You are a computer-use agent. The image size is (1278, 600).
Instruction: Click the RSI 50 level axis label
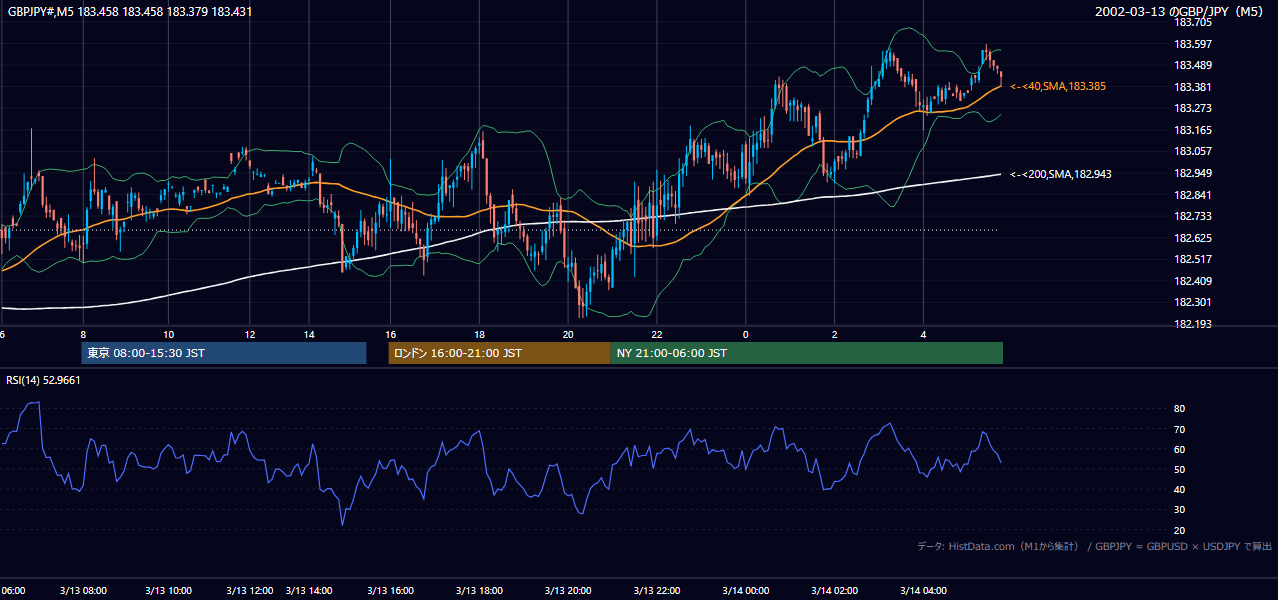(x=1179, y=469)
